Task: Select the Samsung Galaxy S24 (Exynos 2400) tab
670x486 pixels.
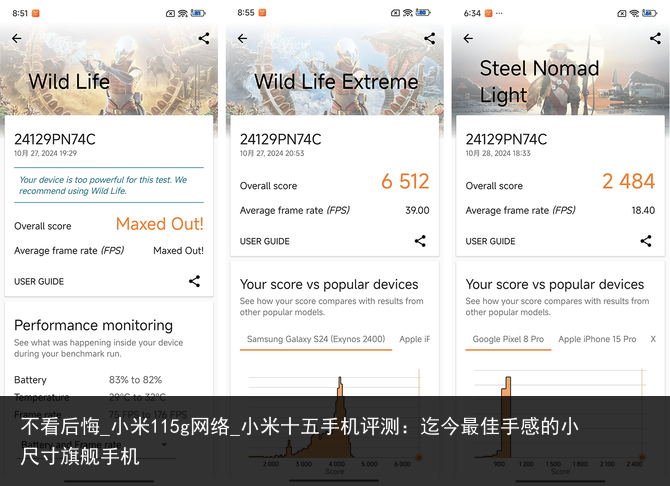Action: pyautogui.click(x=316, y=339)
